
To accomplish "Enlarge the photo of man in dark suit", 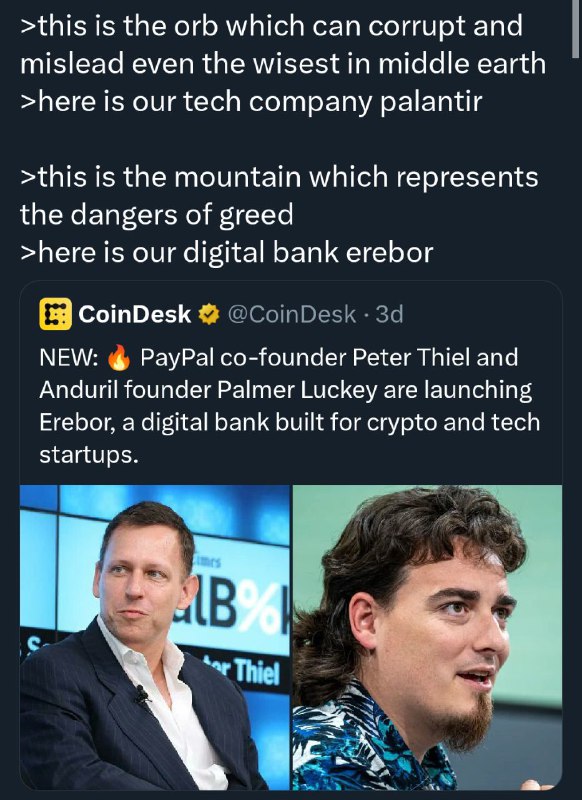I will point(155,637).
